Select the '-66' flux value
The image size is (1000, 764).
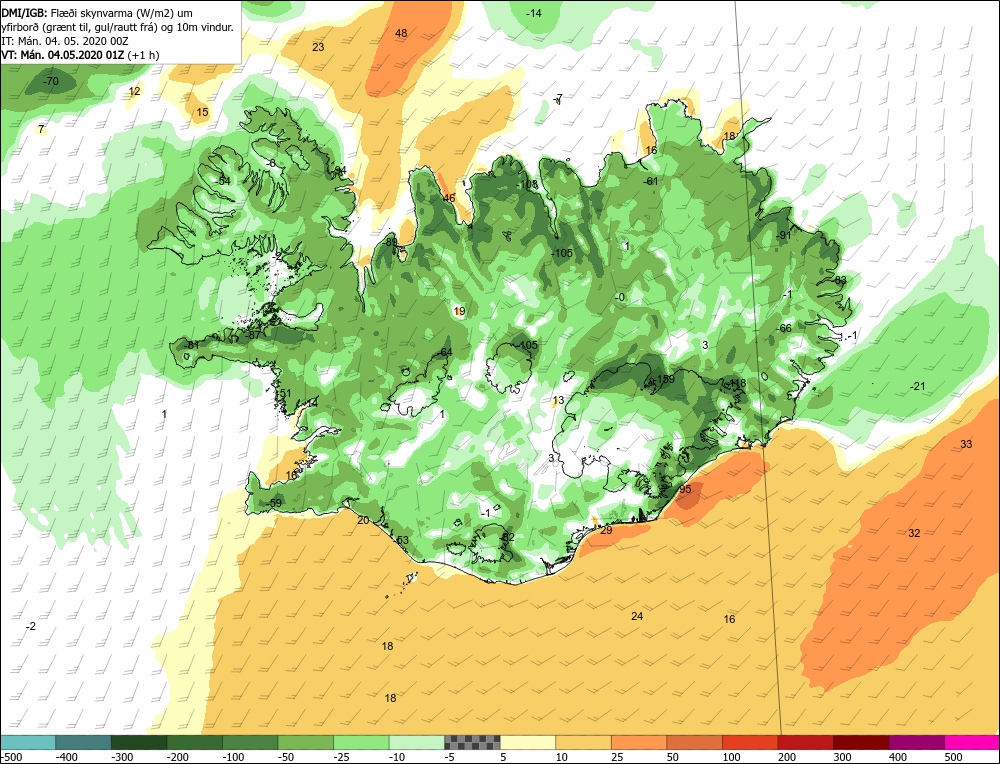[784, 328]
